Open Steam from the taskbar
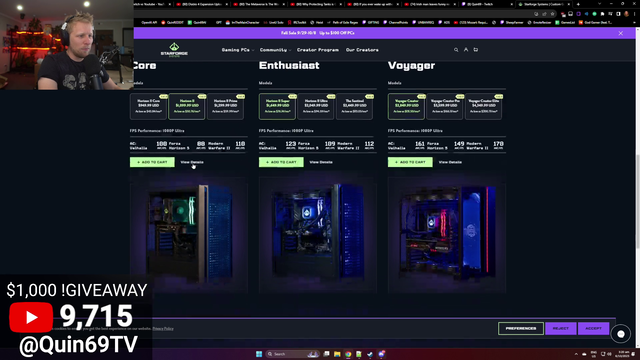This screenshot has width=640, height=360. 370,354
